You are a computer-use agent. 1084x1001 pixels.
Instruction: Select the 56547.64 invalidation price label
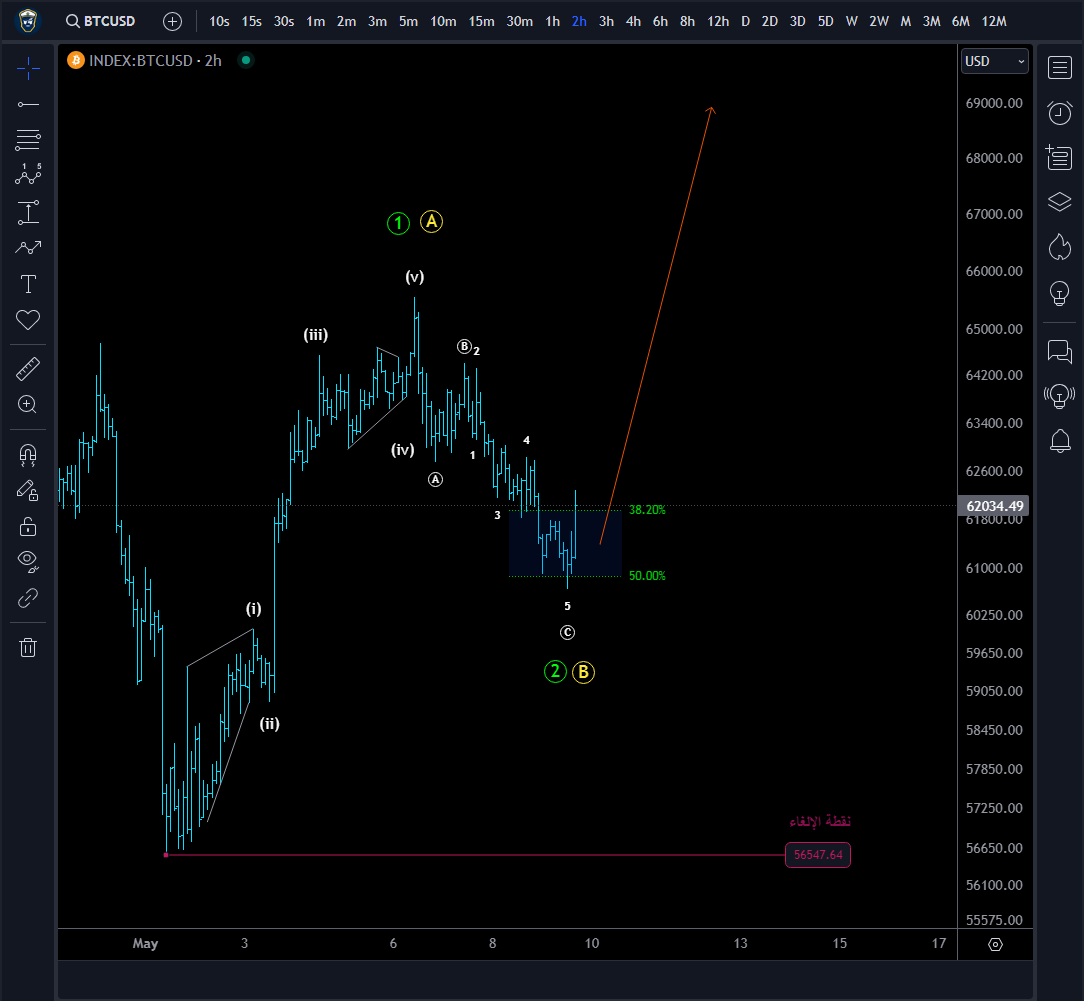tap(818, 855)
